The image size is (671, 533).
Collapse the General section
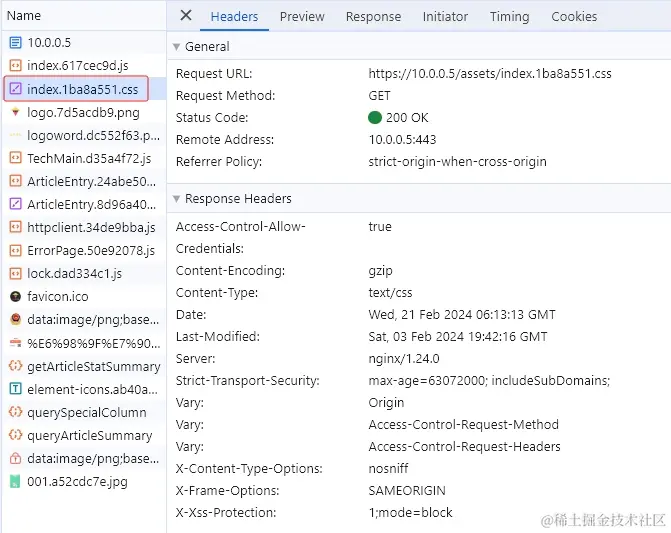pos(176,47)
